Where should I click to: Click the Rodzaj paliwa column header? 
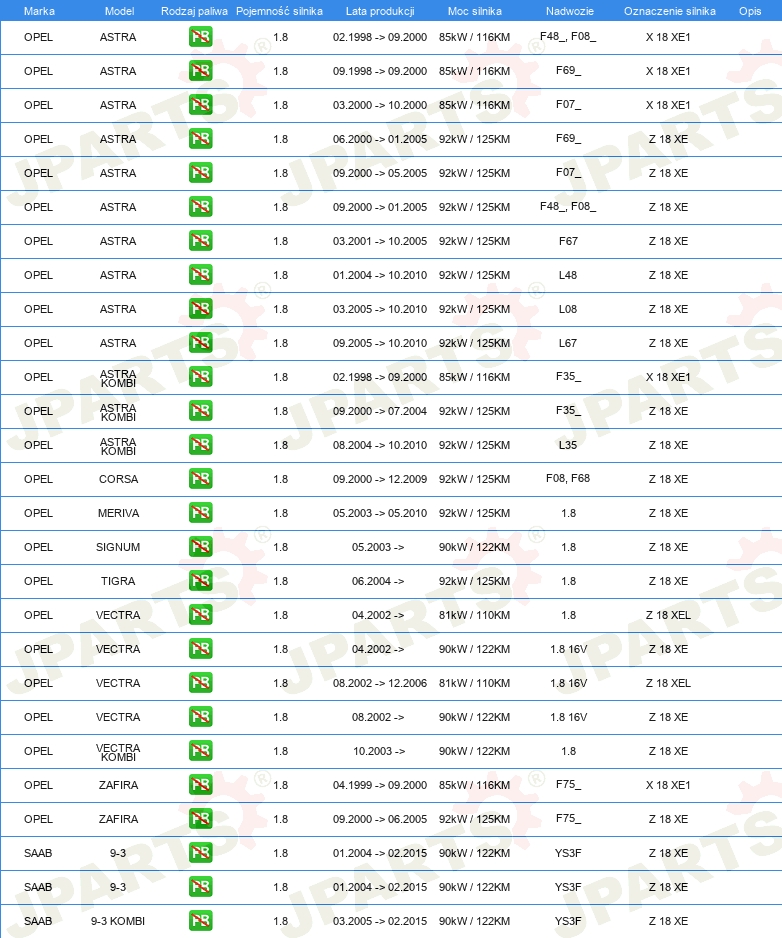point(194,11)
